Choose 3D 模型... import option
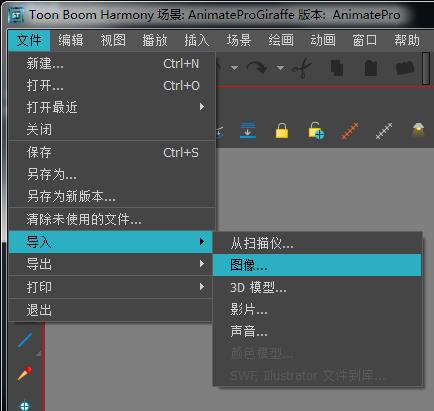 tap(317, 287)
